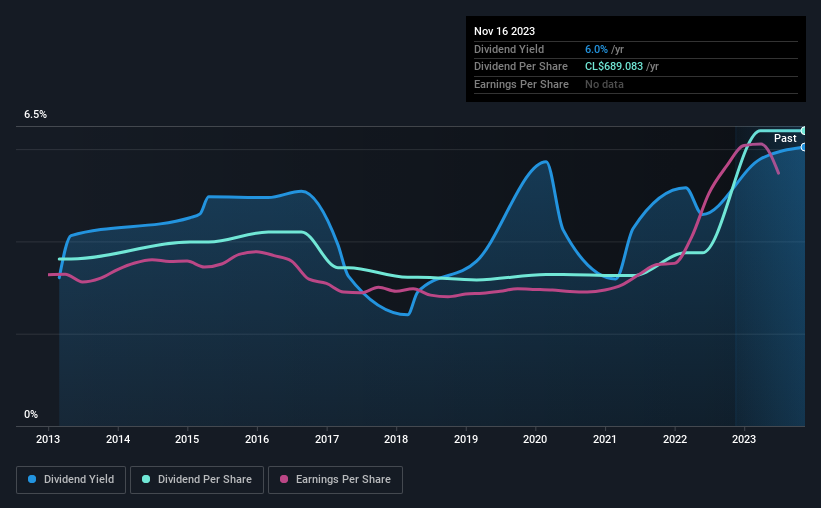Click the CL$689.083 Dividend Per Share value
Image resolution: width=821 pixels, height=508 pixels.
[x=614, y=67]
